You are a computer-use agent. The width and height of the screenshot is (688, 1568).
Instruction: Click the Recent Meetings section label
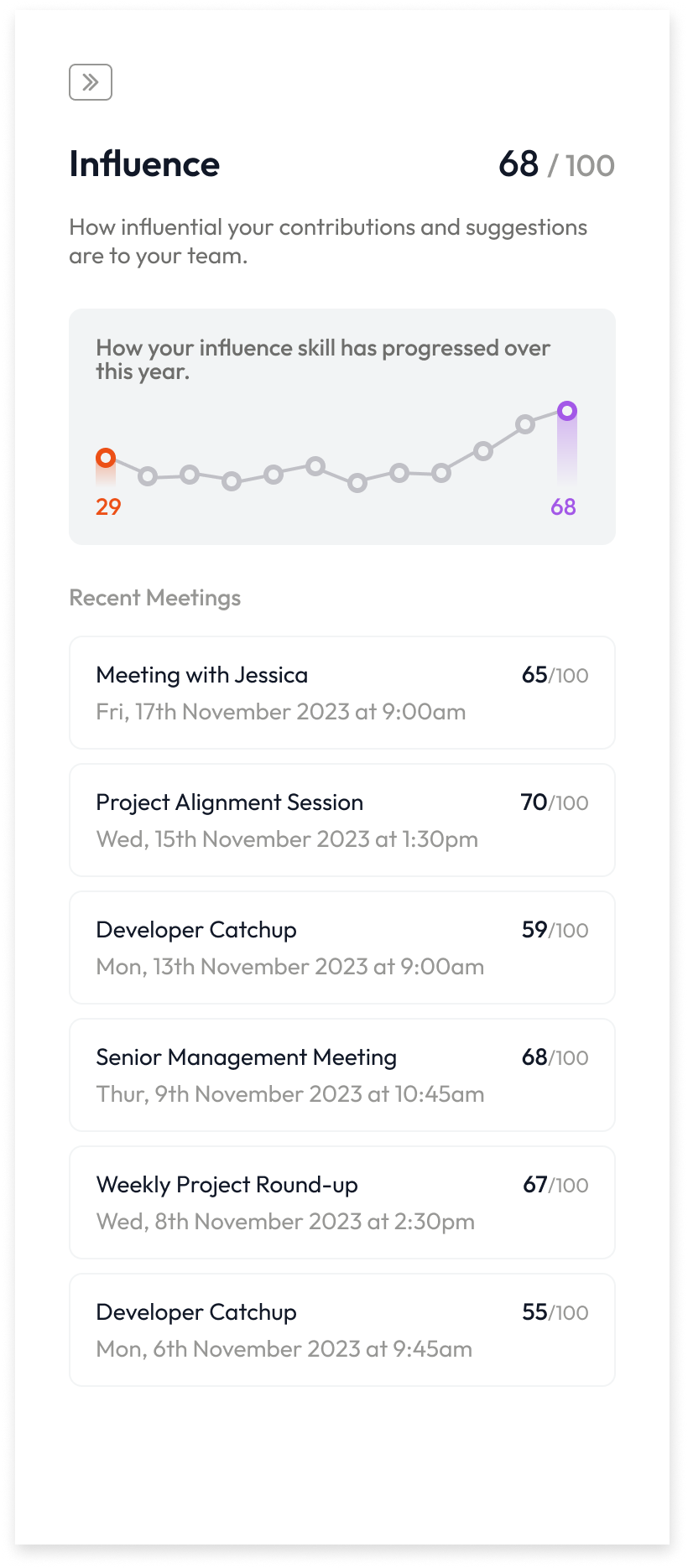[x=155, y=598]
